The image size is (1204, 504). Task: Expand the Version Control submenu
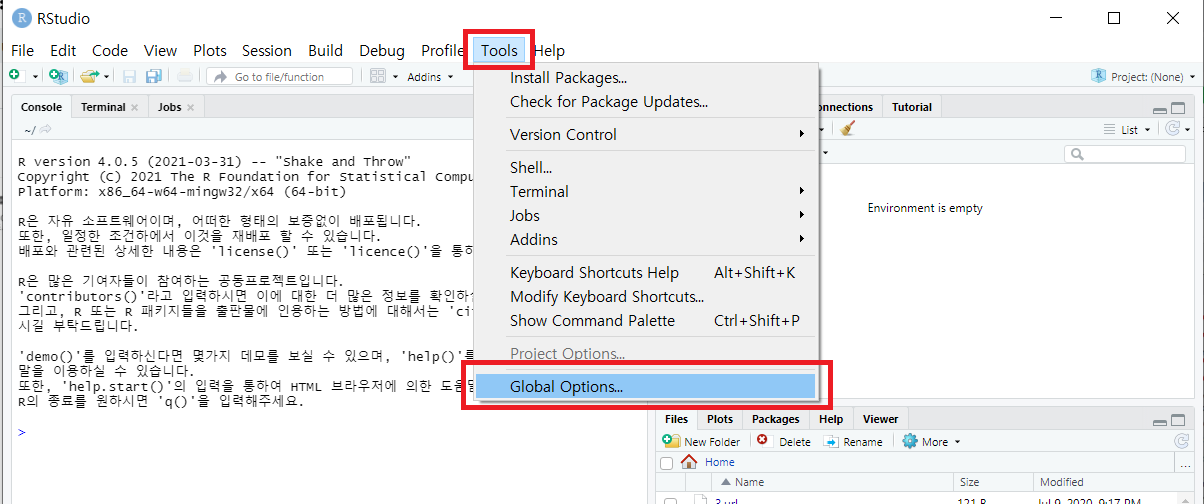click(646, 134)
